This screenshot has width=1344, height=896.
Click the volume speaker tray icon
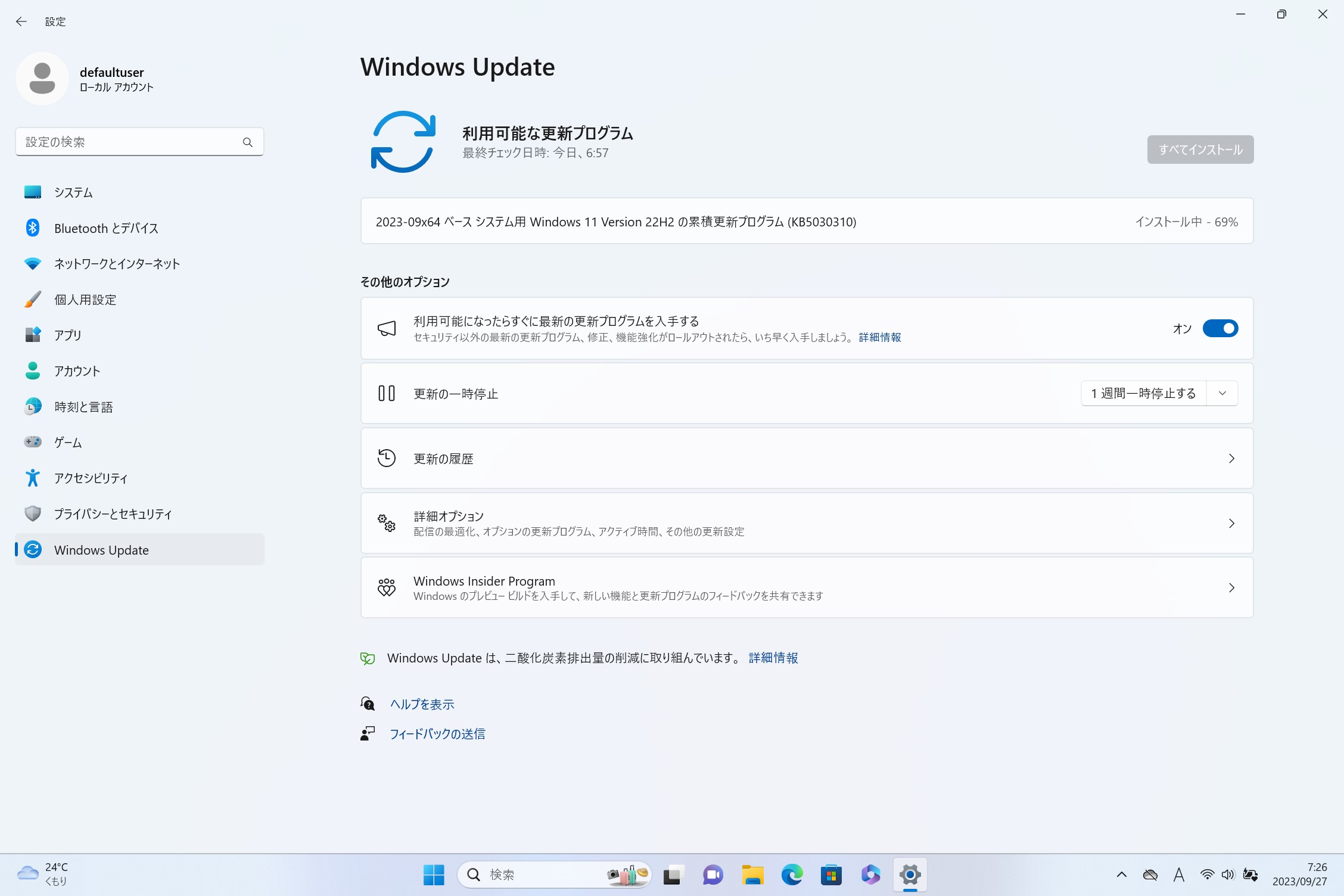click(x=1228, y=875)
